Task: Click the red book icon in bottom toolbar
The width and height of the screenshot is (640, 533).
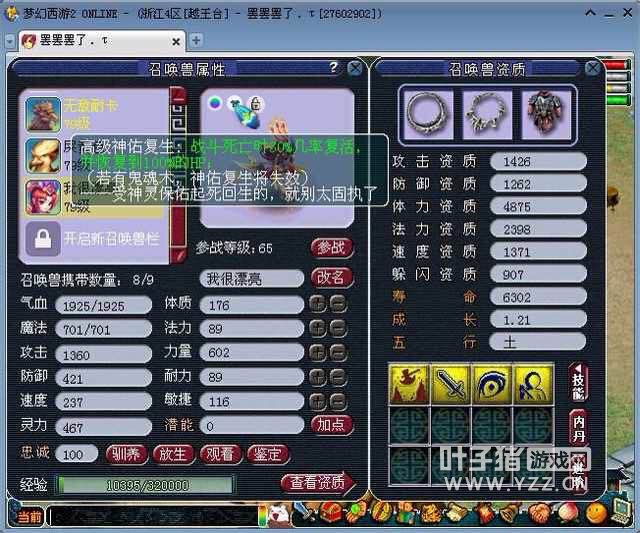Action: tap(483, 512)
